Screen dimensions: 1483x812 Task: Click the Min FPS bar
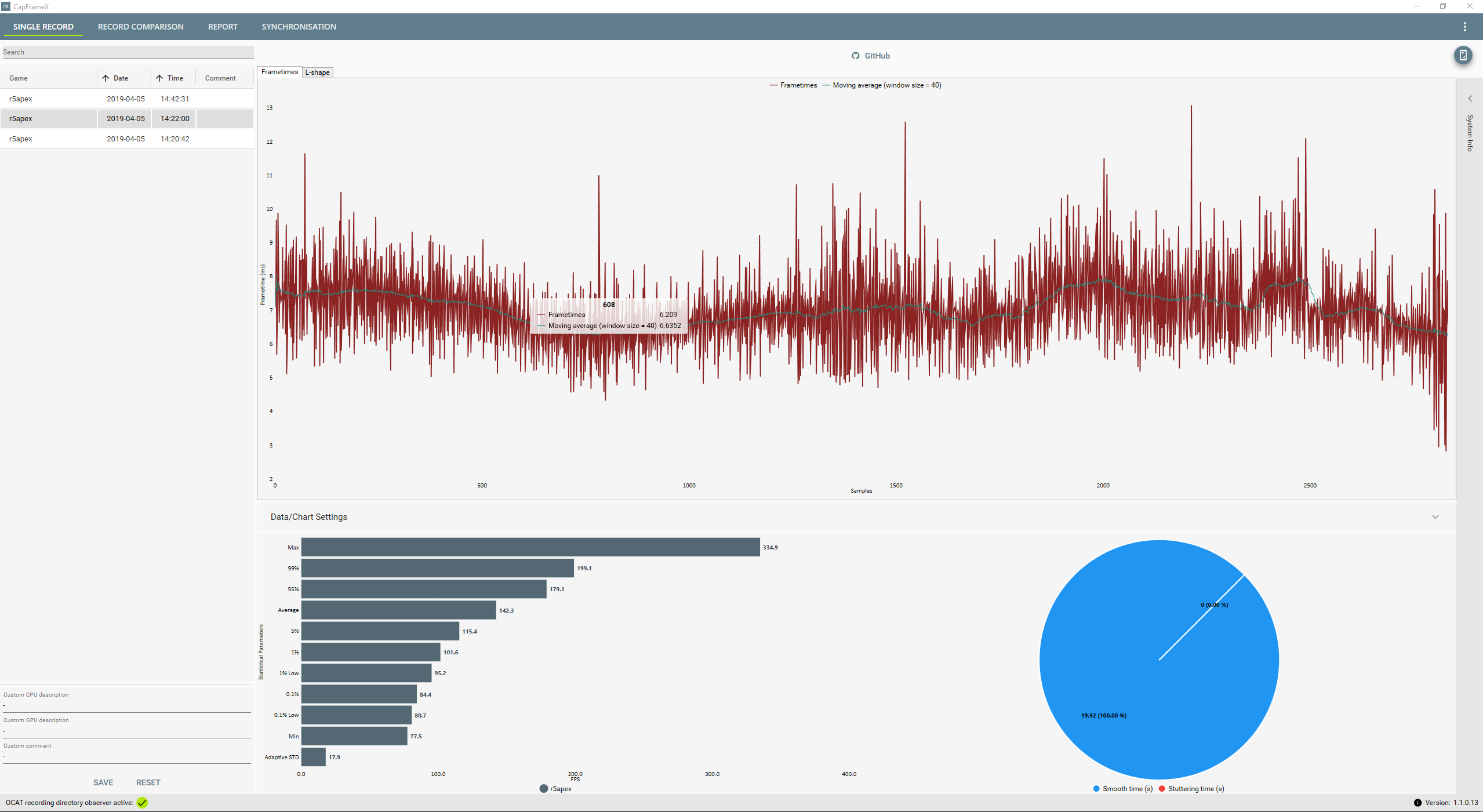pyautogui.click(x=354, y=737)
